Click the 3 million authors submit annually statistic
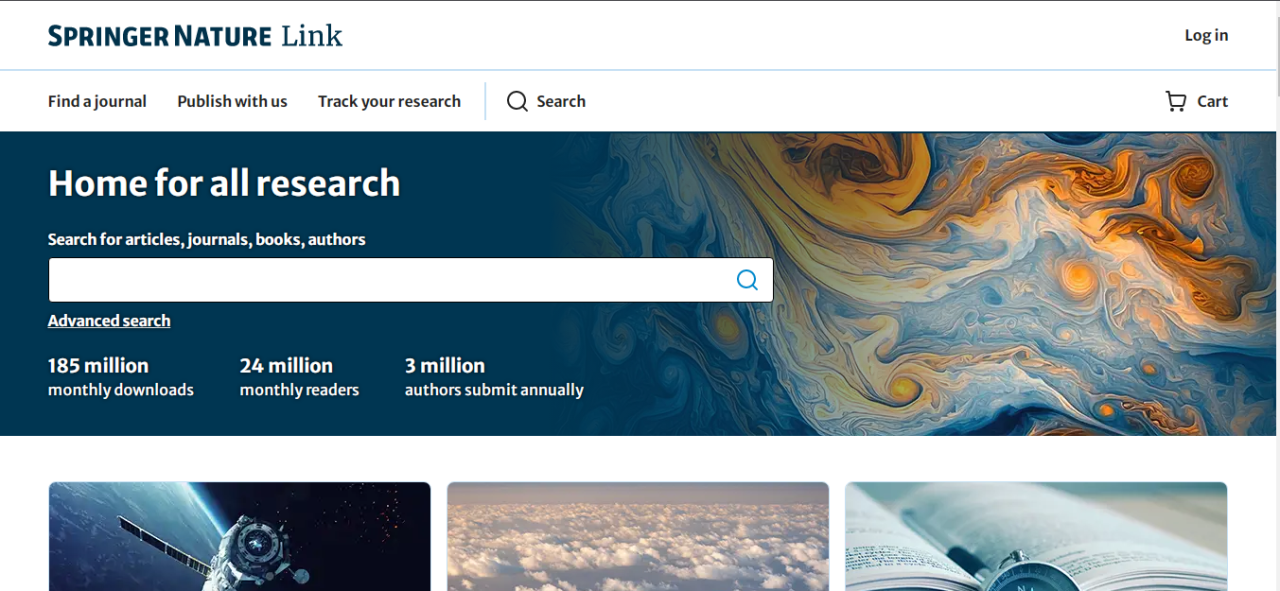Viewport: 1280px width, 591px height. (494, 377)
